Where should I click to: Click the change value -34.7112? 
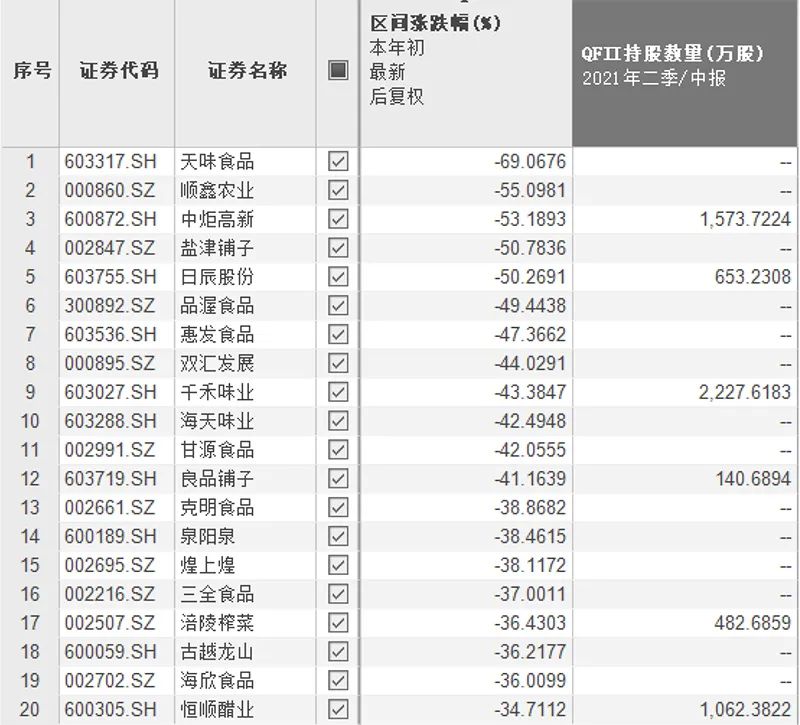click(x=530, y=709)
